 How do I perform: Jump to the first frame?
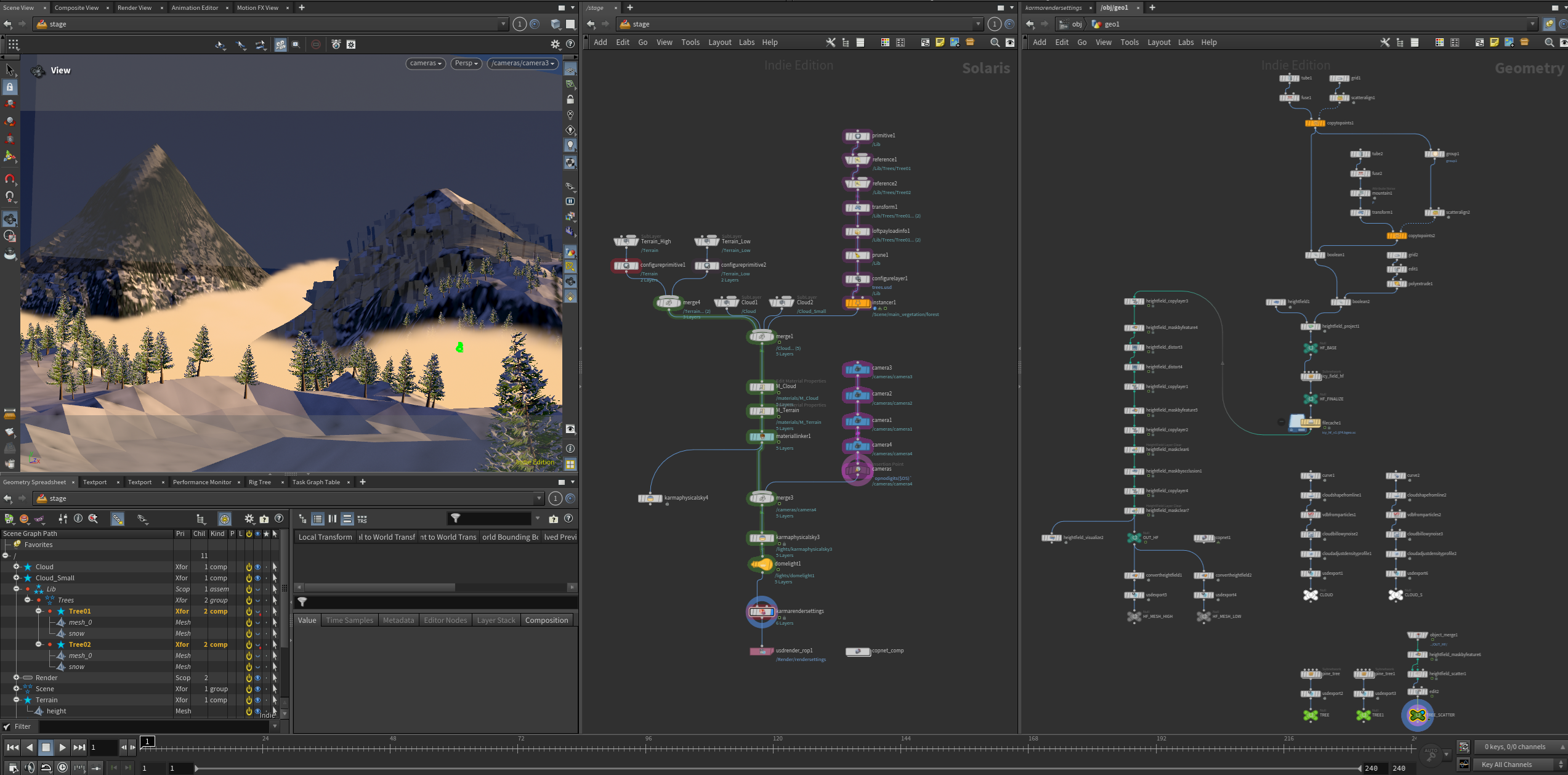(x=12, y=747)
